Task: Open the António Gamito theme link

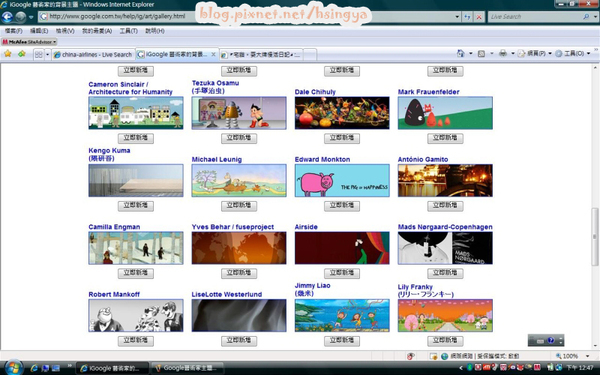Action: click(423, 160)
